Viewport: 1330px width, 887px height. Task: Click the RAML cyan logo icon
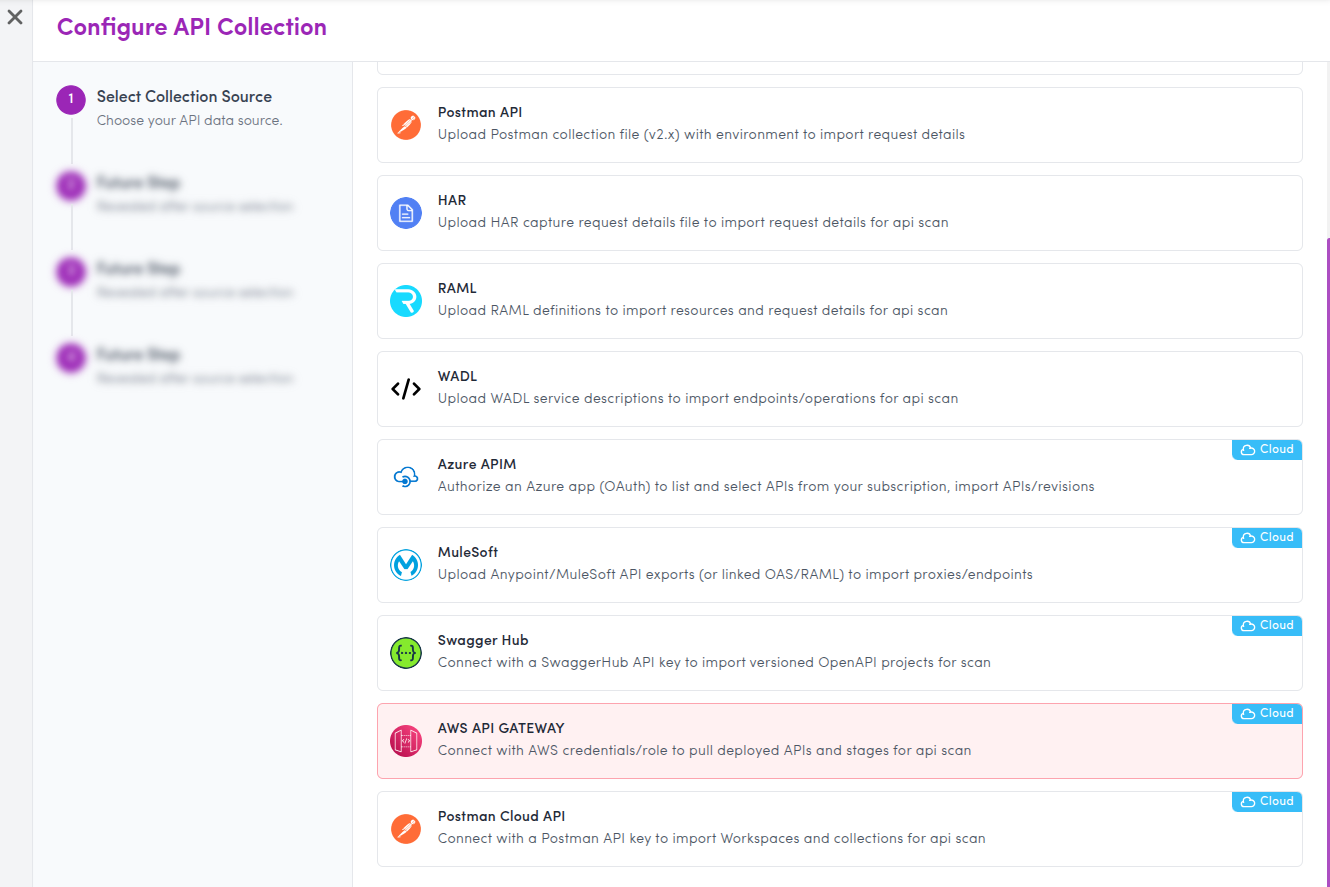pyautogui.click(x=406, y=301)
